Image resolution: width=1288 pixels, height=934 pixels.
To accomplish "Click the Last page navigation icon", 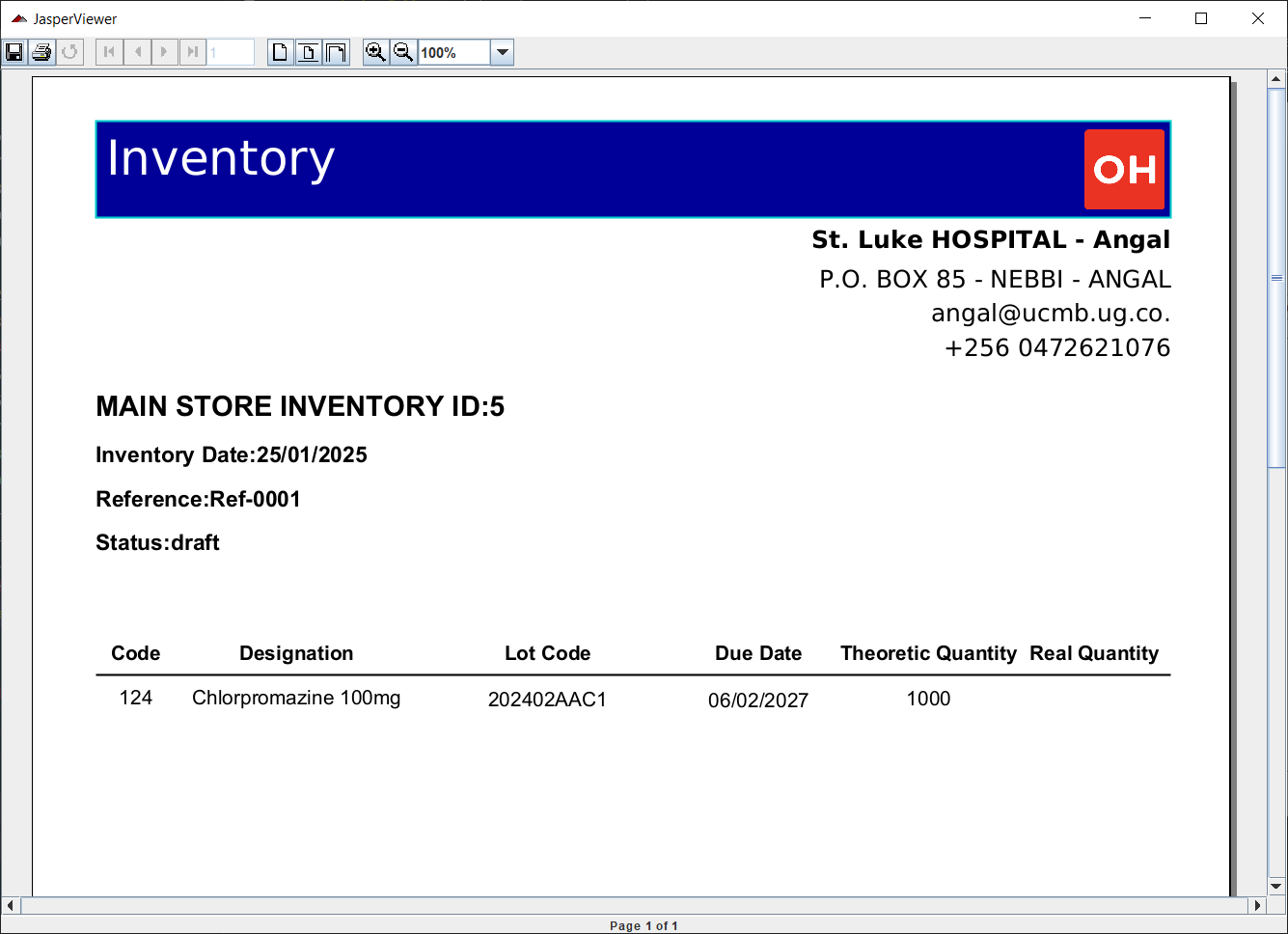I will pyautogui.click(x=192, y=52).
